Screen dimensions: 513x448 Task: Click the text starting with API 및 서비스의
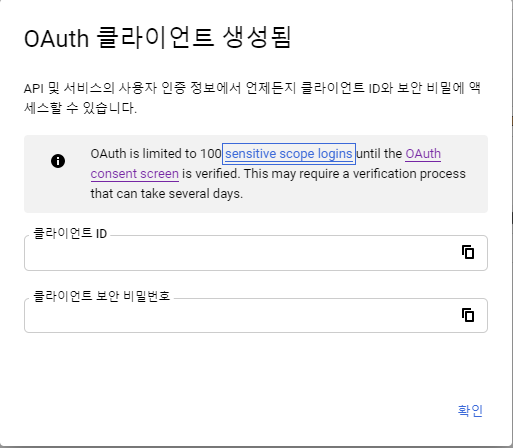tap(252, 98)
